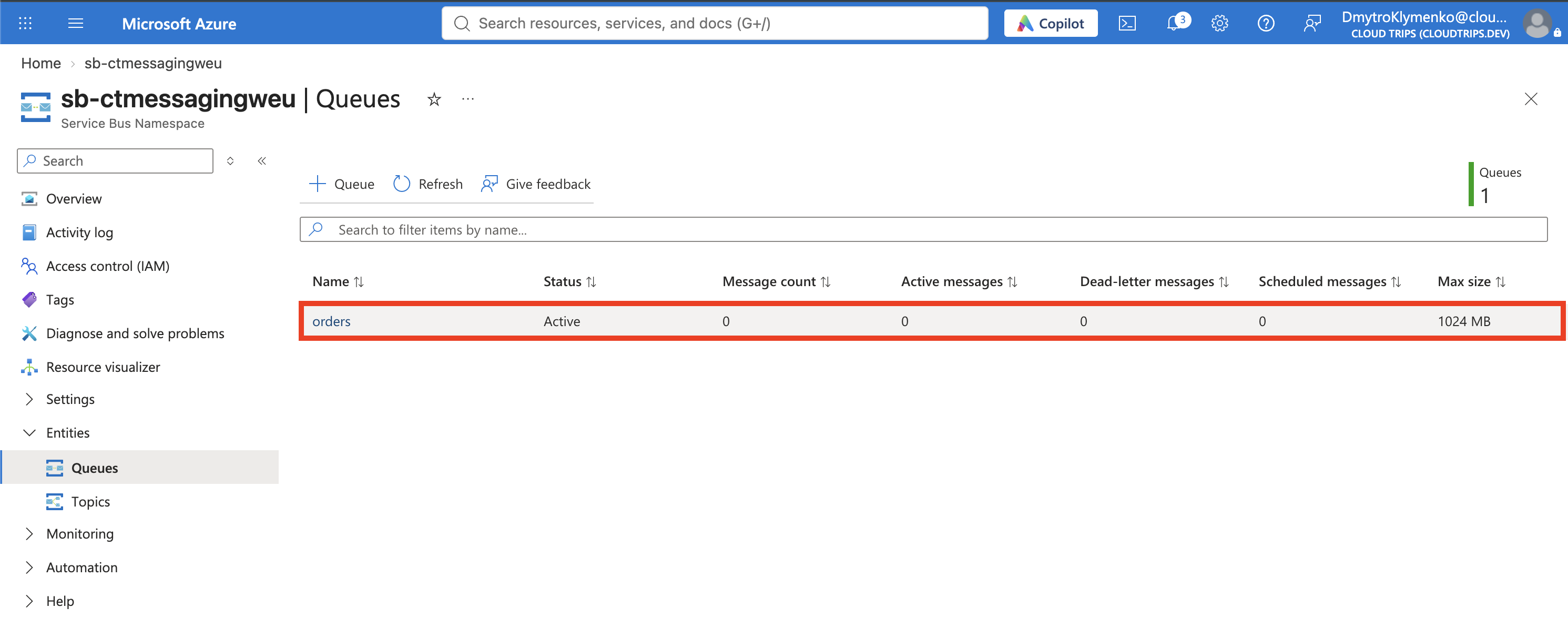Open the feedback icon in header
Screen dimensions: 1568x628
click(x=1312, y=24)
